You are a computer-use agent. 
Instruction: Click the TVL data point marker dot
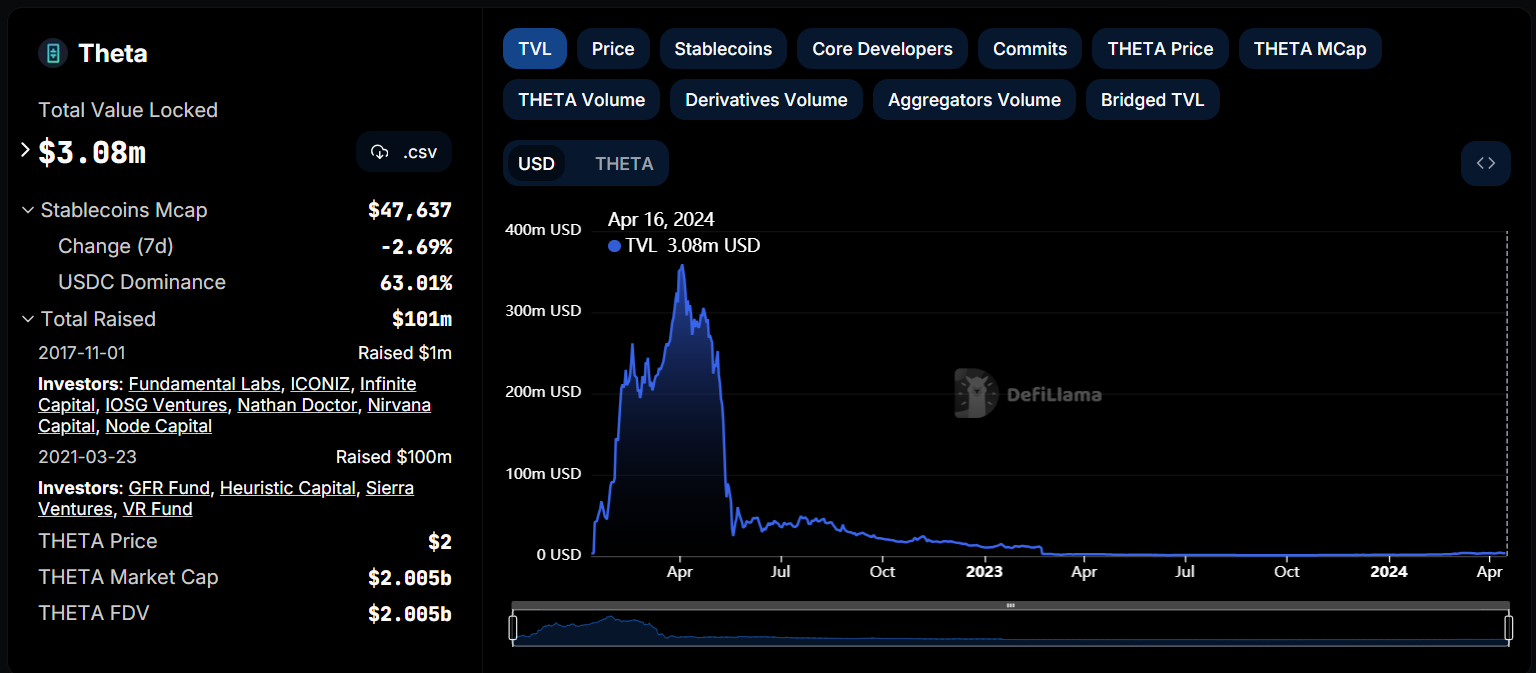tap(614, 245)
